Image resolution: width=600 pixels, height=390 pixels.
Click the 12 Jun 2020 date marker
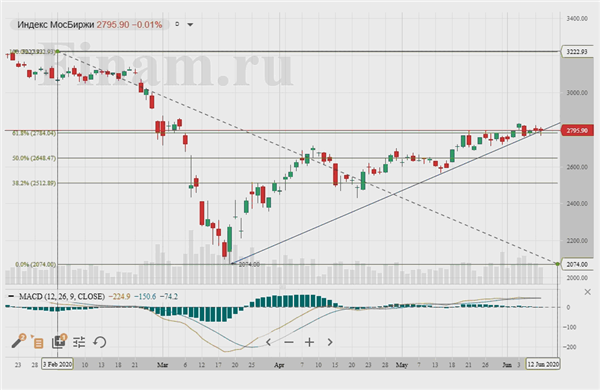543,364
